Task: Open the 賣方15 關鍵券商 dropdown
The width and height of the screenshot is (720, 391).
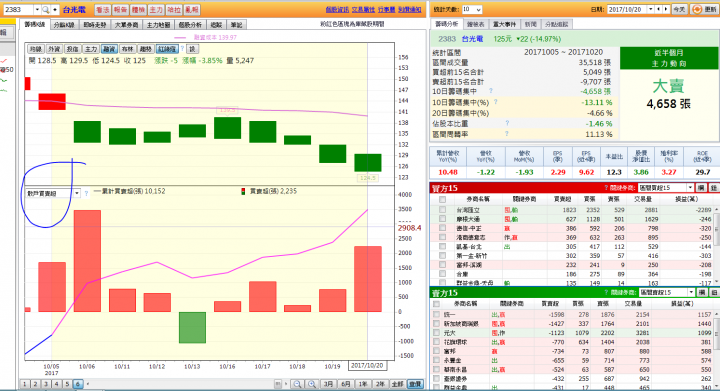Action: tap(690, 292)
